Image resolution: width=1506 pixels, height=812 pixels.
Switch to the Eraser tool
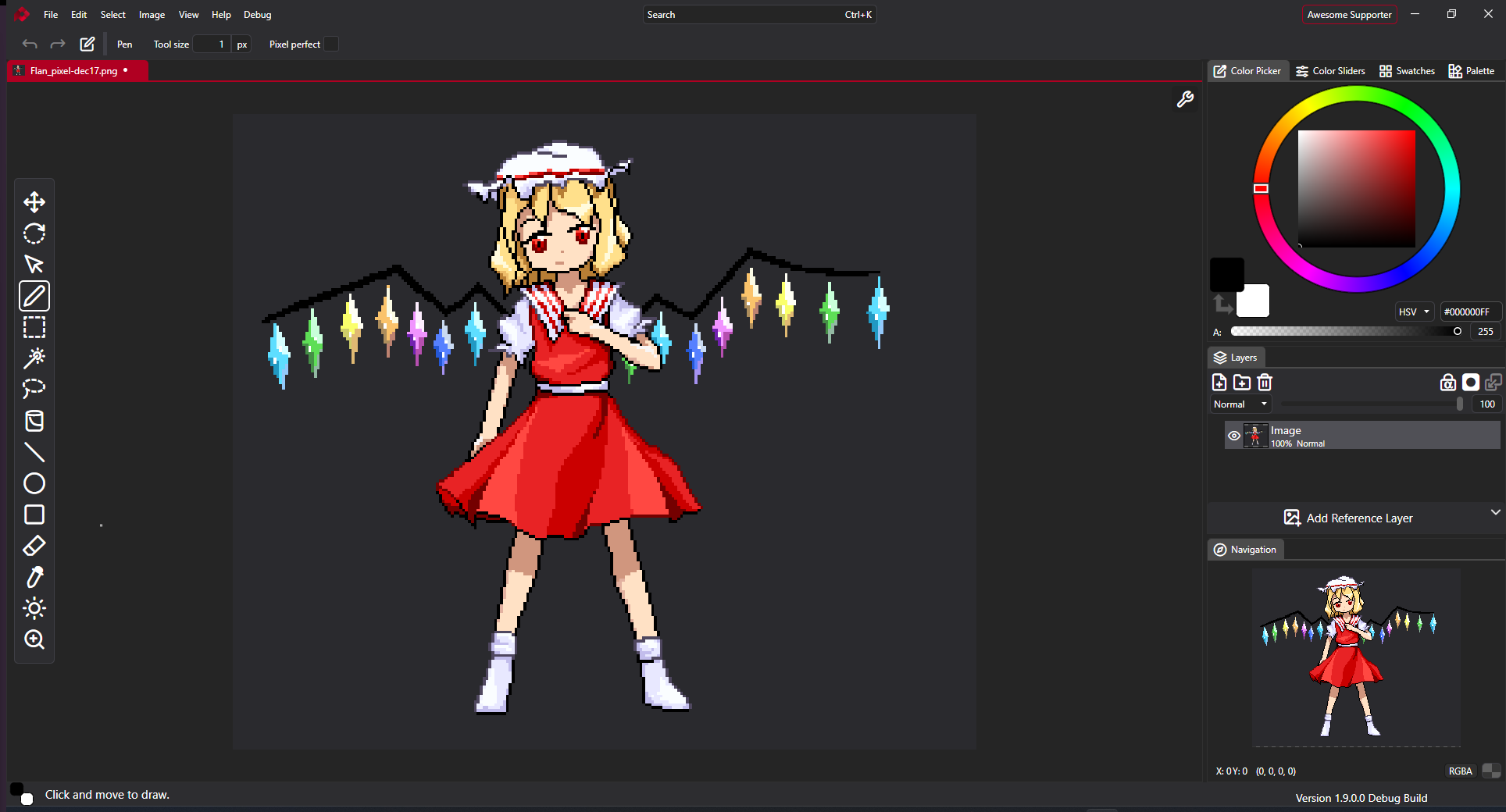point(34,546)
